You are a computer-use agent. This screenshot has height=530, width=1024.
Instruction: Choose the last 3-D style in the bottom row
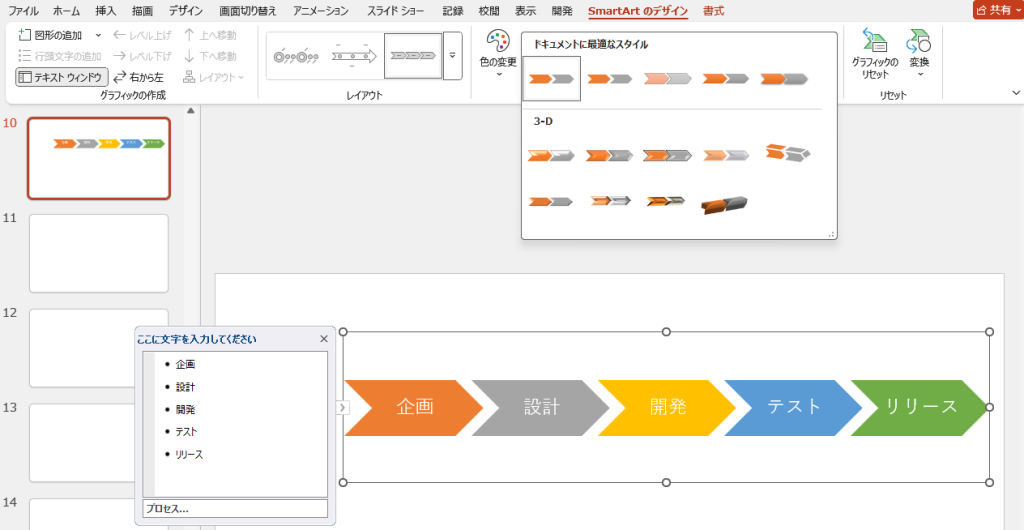point(724,203)
